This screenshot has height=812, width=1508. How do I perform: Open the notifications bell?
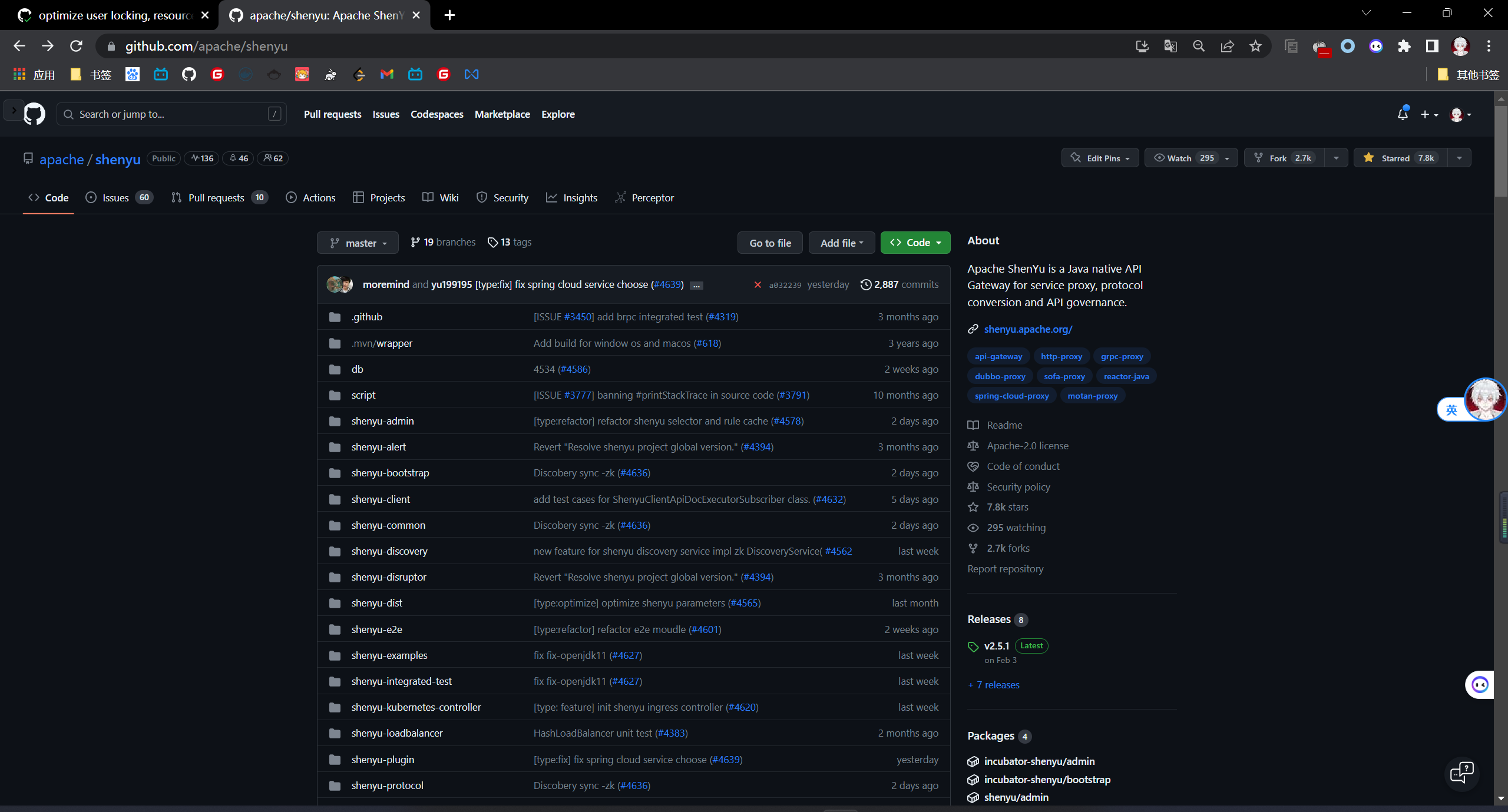(x=1403, y=114)
